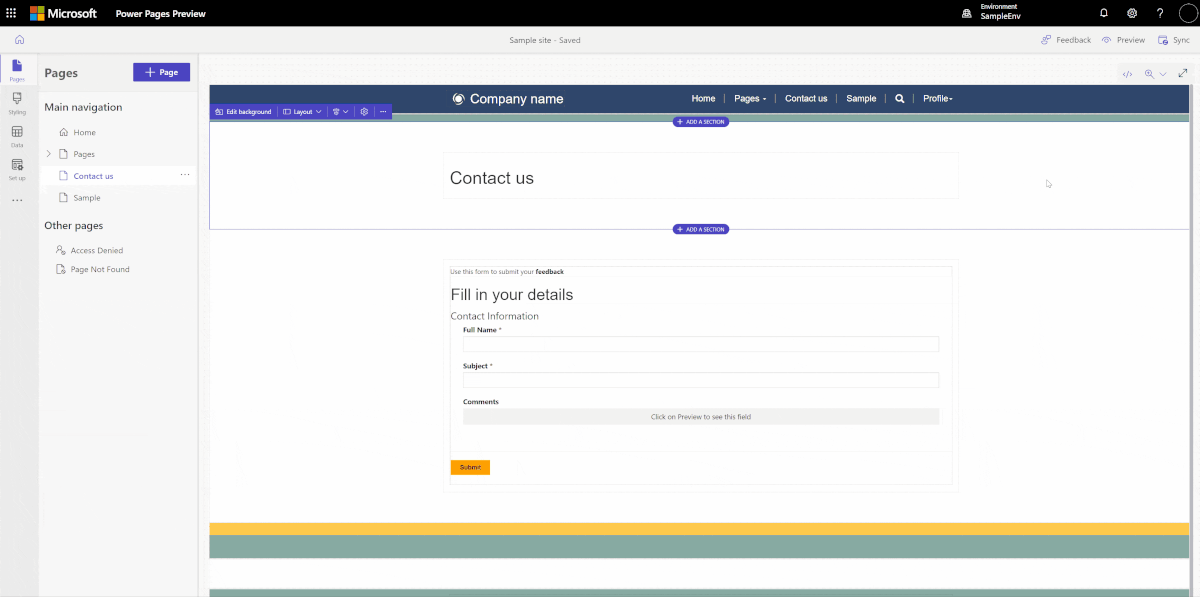1200x597 pixels.
Task: Click the more options ellipsis in the section toolbar
Action: coord(384,111)
